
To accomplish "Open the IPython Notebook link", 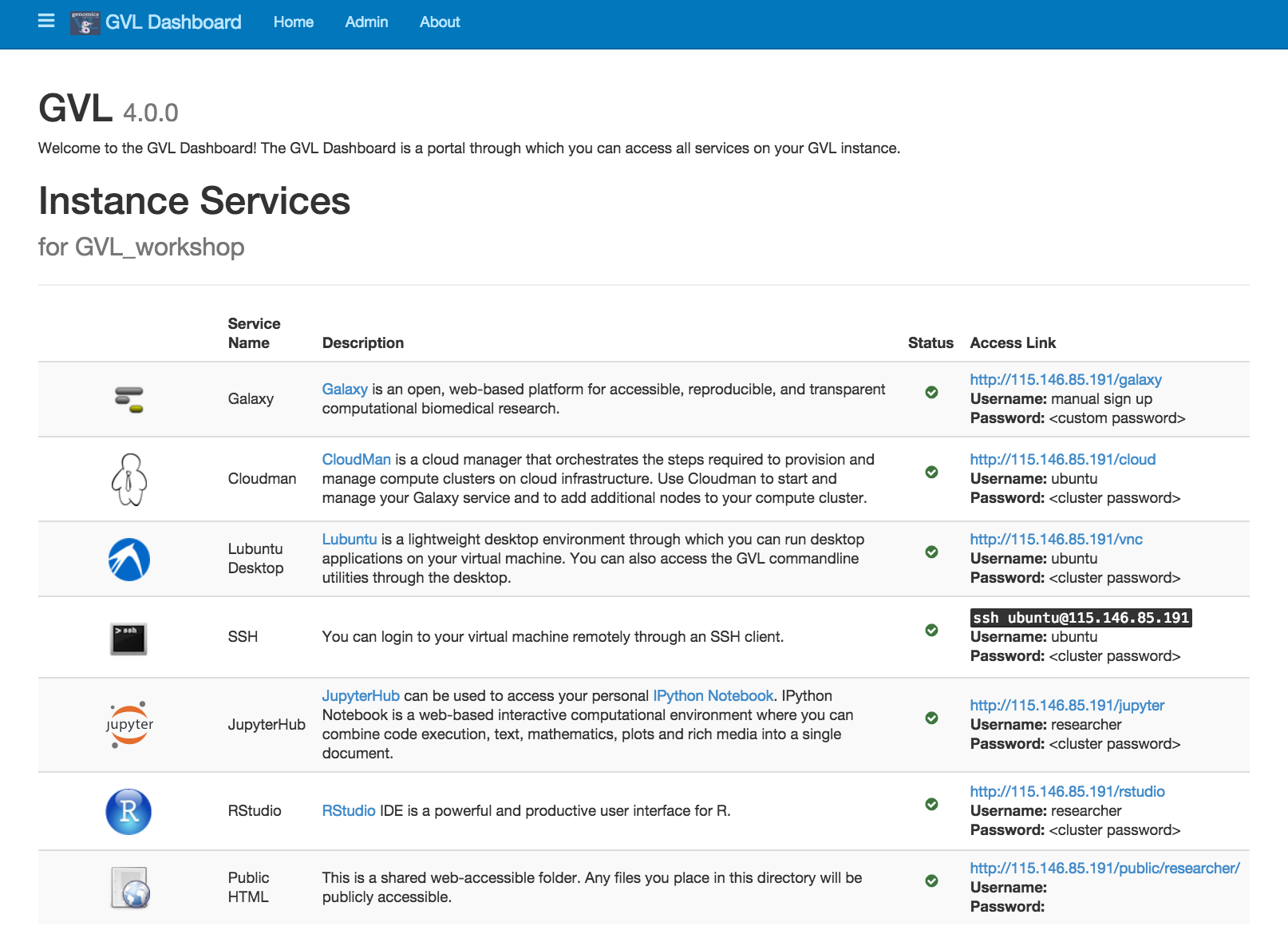I will 713,695.
